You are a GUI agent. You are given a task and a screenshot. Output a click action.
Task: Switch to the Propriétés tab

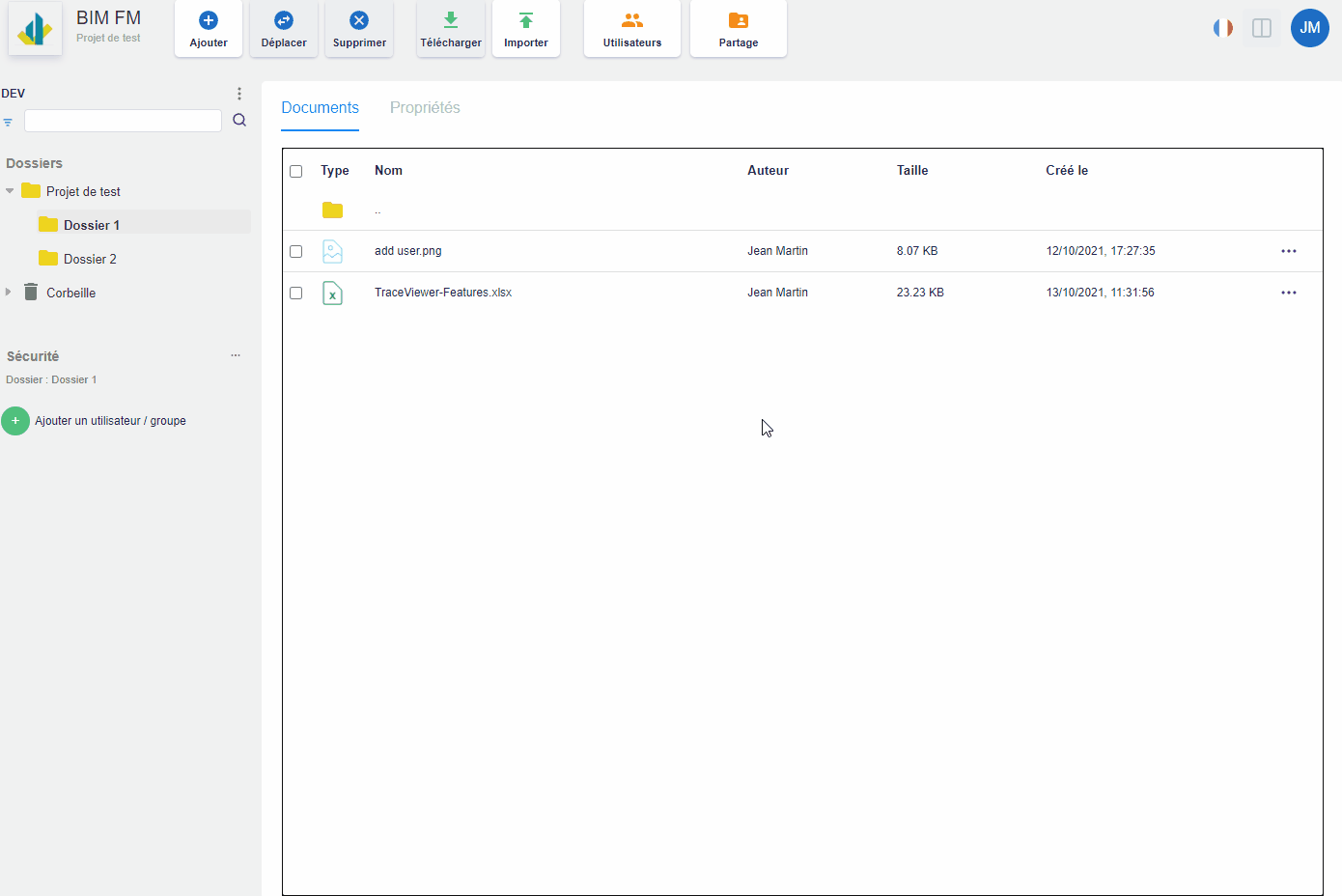(x=425, y=108)
